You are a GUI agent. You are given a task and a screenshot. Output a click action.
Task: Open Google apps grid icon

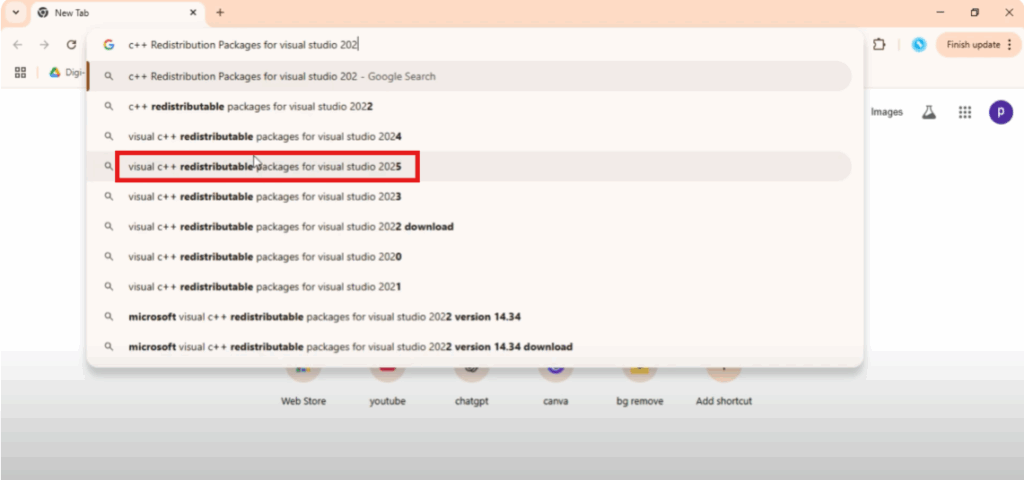point(965,112)
